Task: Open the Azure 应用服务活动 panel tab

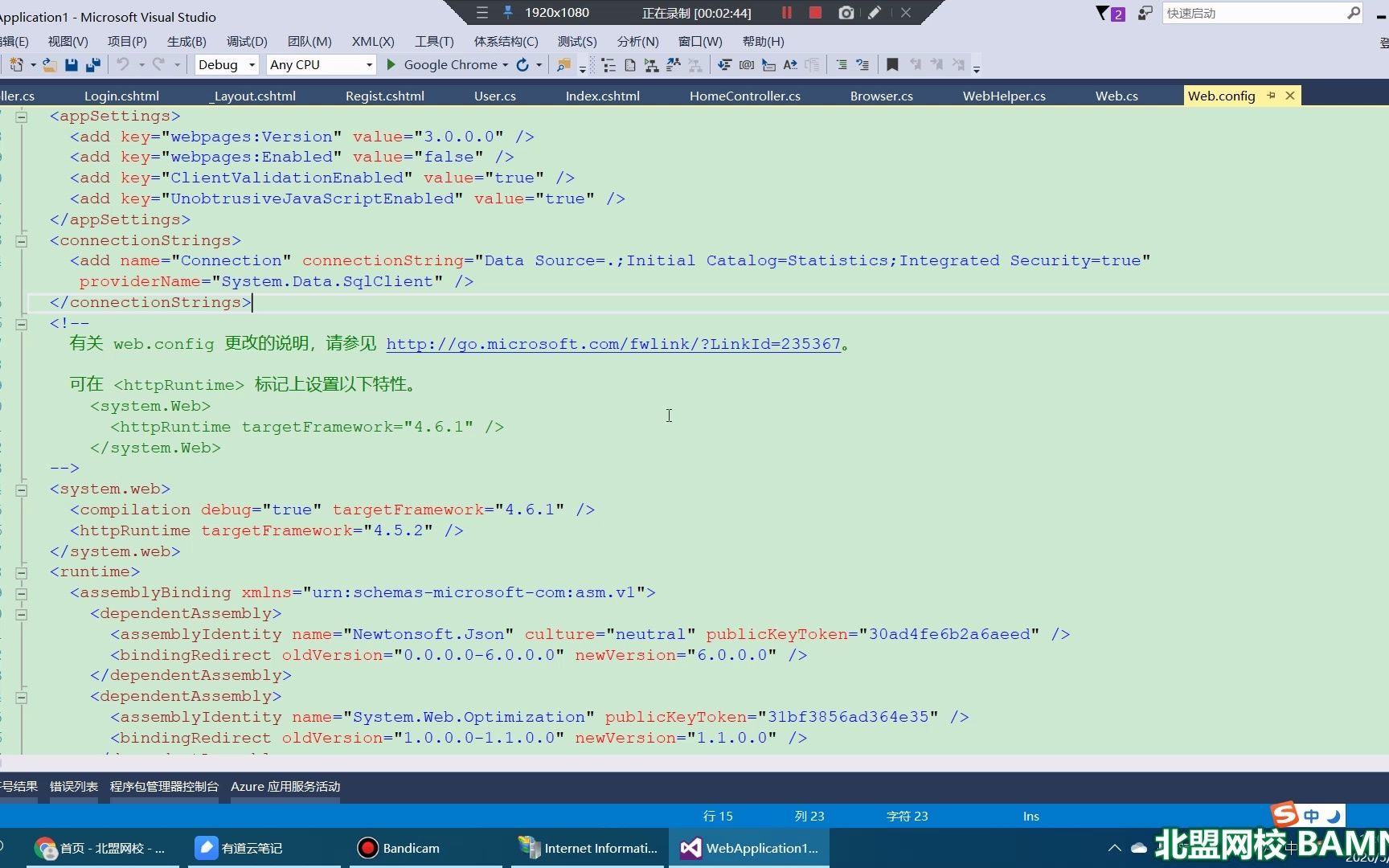Action: pos(285,786)
